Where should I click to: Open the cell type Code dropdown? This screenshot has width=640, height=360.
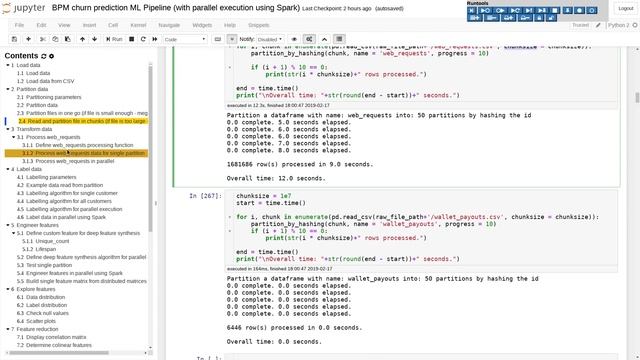pos(185,39)
